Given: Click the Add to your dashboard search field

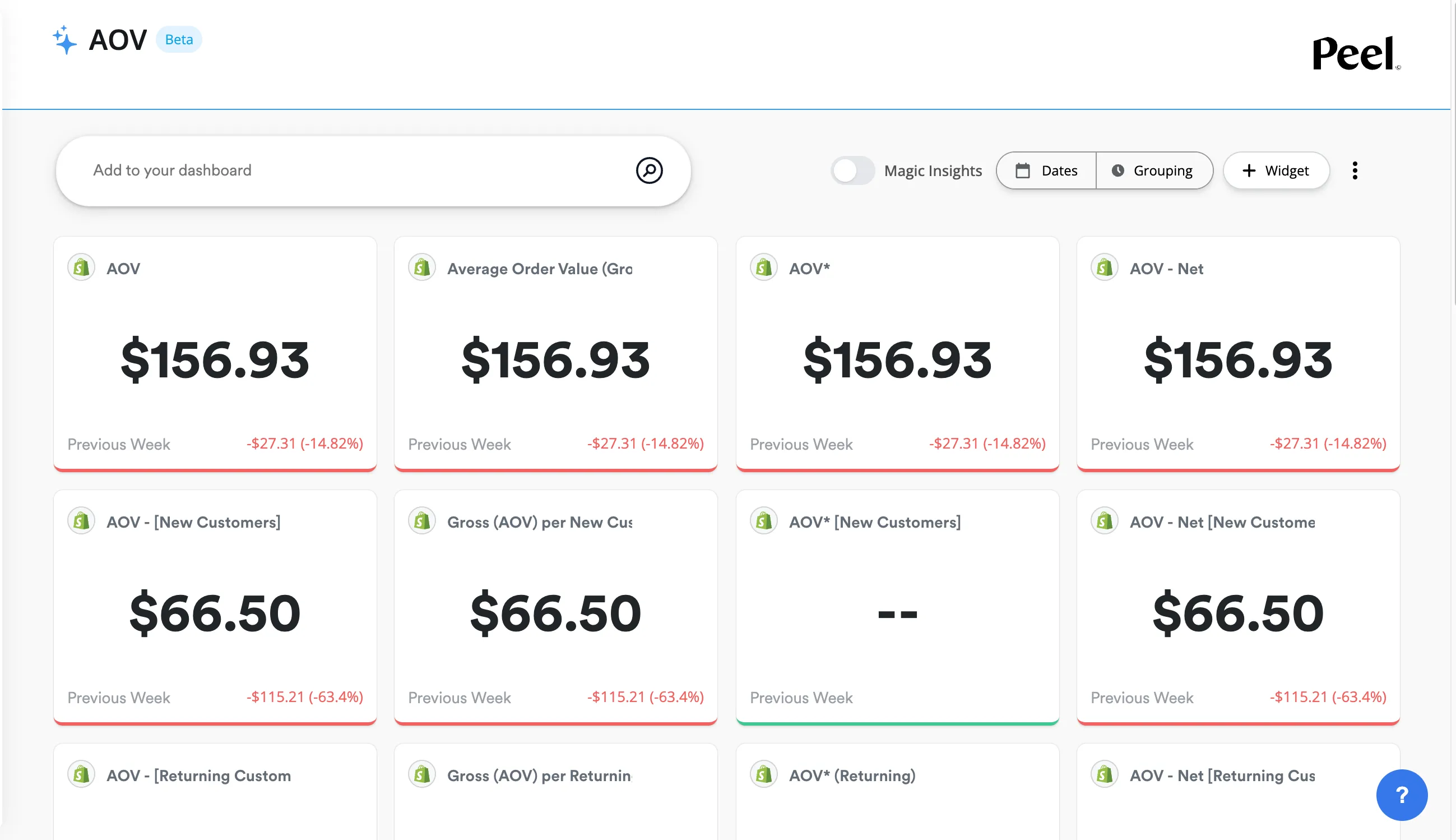Looking at the screenshot, I should pos(373,171).
